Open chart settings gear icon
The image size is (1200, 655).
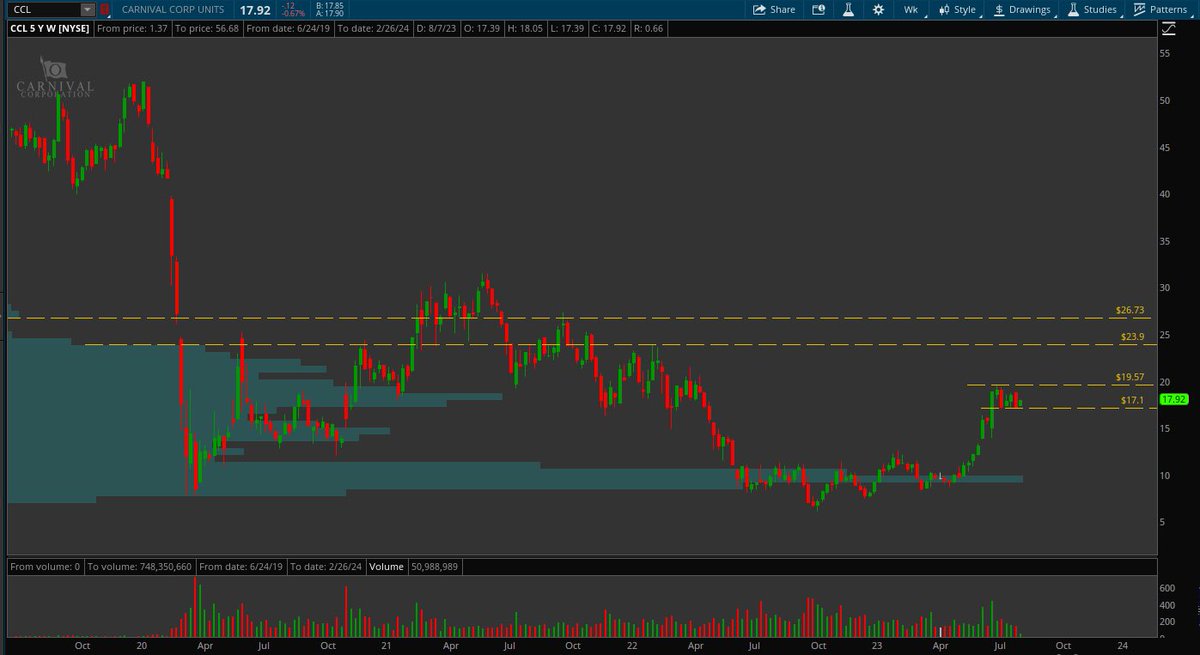pos(878,9)
